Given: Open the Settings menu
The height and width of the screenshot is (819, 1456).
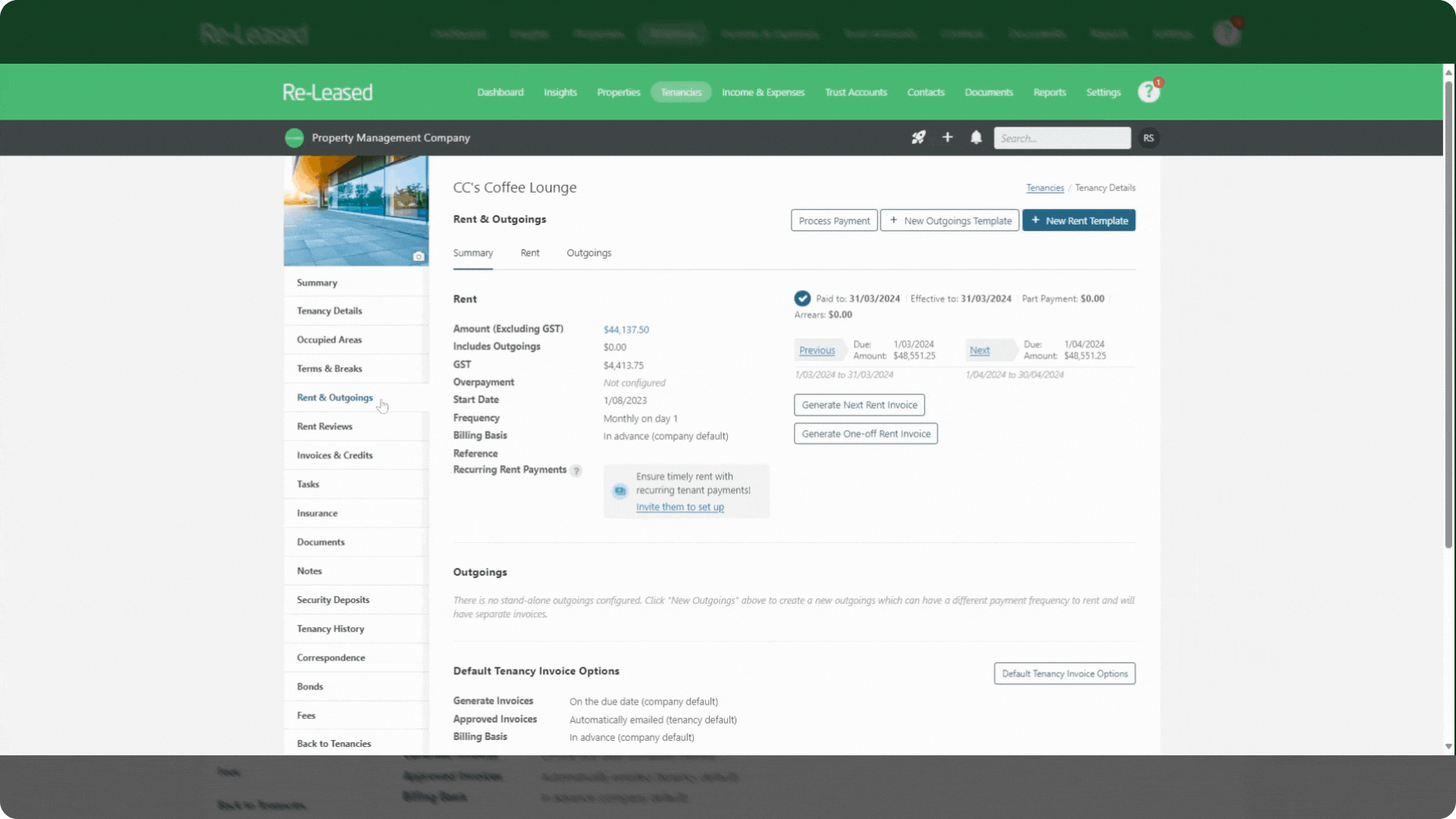Looking at the screenshot, I should tap(1103, 93).
